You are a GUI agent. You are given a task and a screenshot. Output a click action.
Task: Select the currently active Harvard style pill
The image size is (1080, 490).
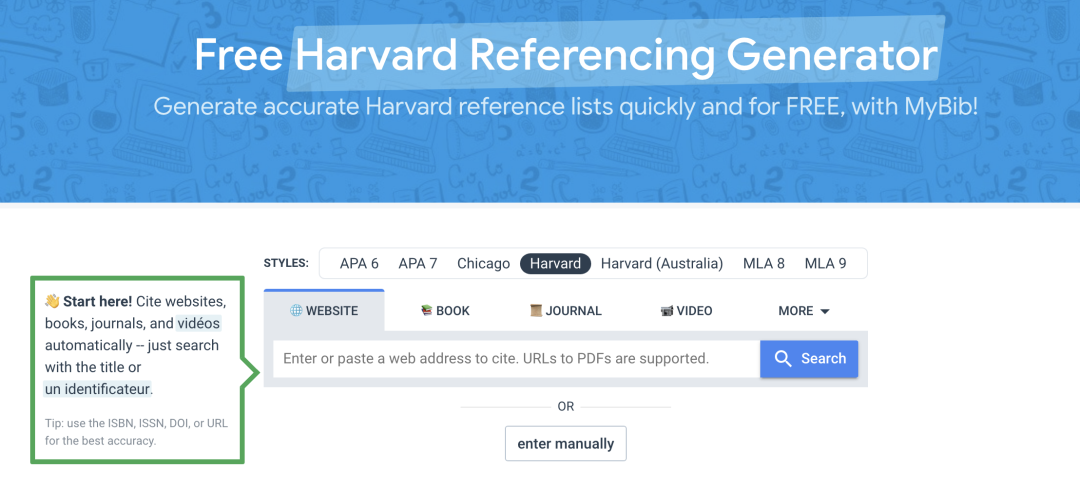click(556, 264)
